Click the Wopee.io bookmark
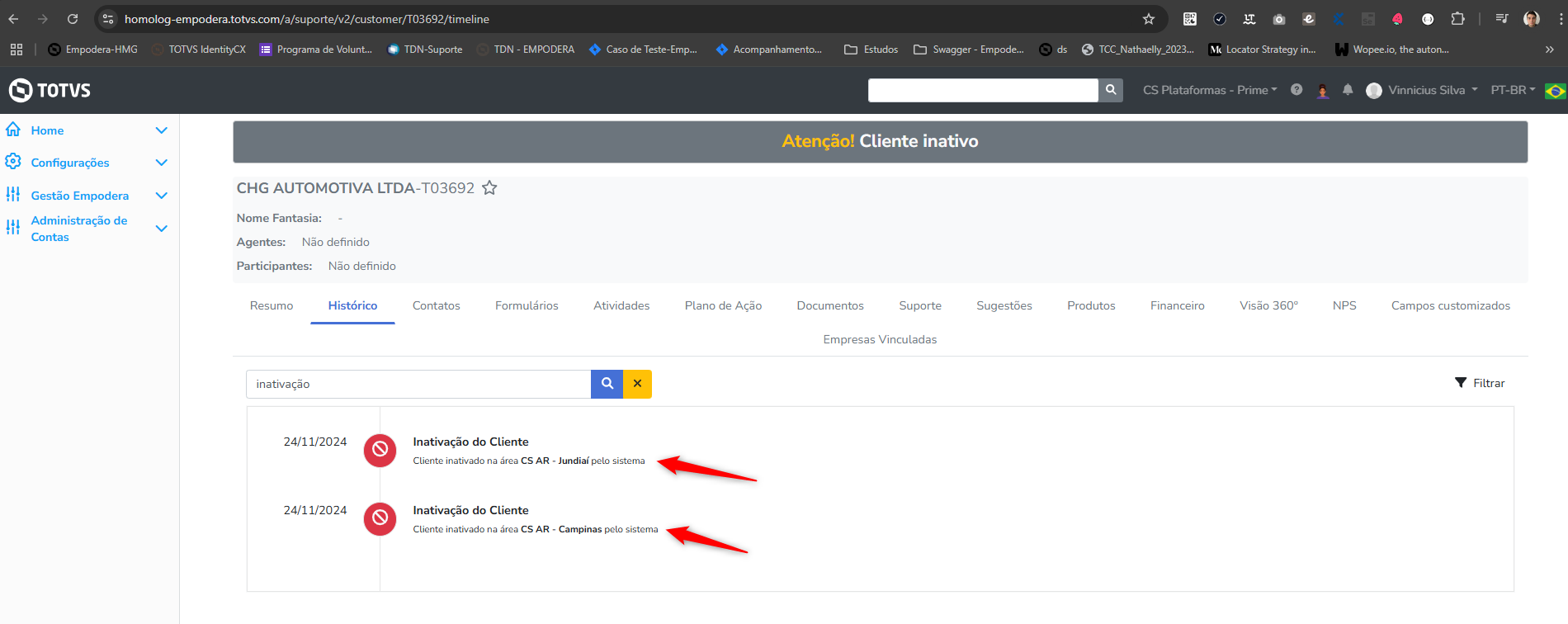Image resolution: width=1568 pixels, height=624 pixels. click(1392, 50)
